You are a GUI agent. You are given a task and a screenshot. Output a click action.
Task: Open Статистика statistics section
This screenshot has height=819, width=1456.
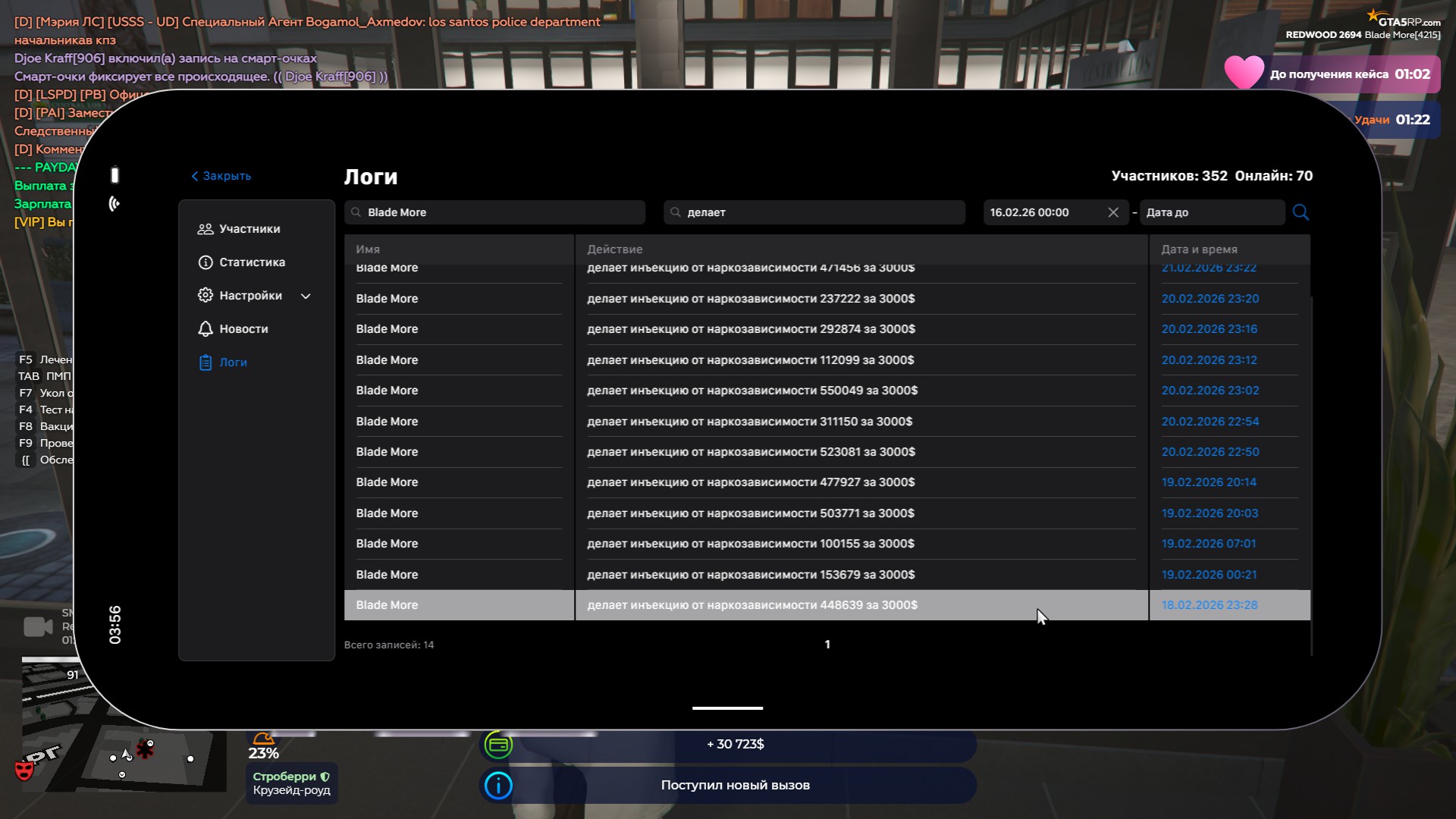[x=251, y=262]
